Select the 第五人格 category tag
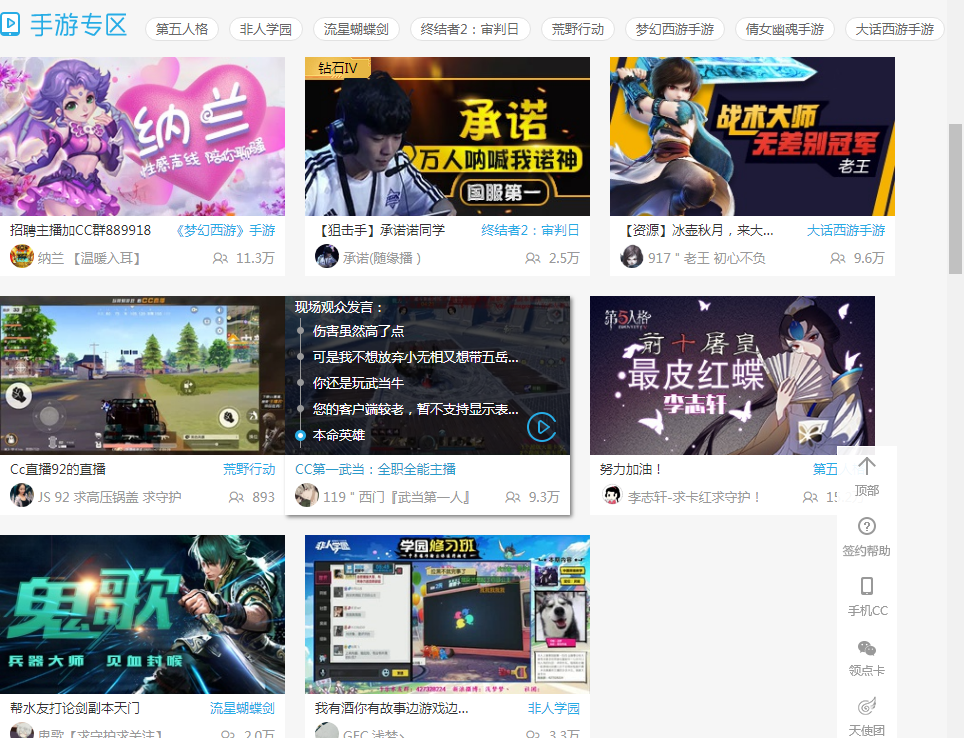964x738 pixels. tap(182, 29)
